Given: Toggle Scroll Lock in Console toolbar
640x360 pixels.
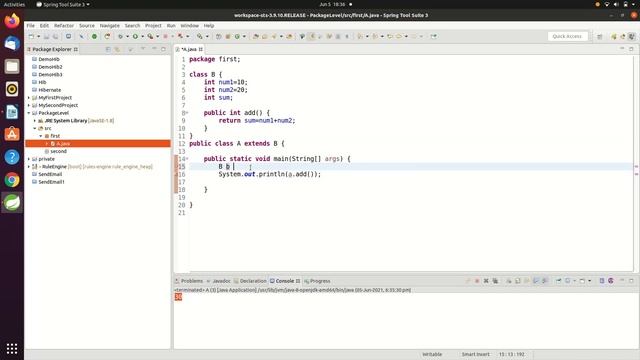Looking at the screenshot, I should 518,281.
